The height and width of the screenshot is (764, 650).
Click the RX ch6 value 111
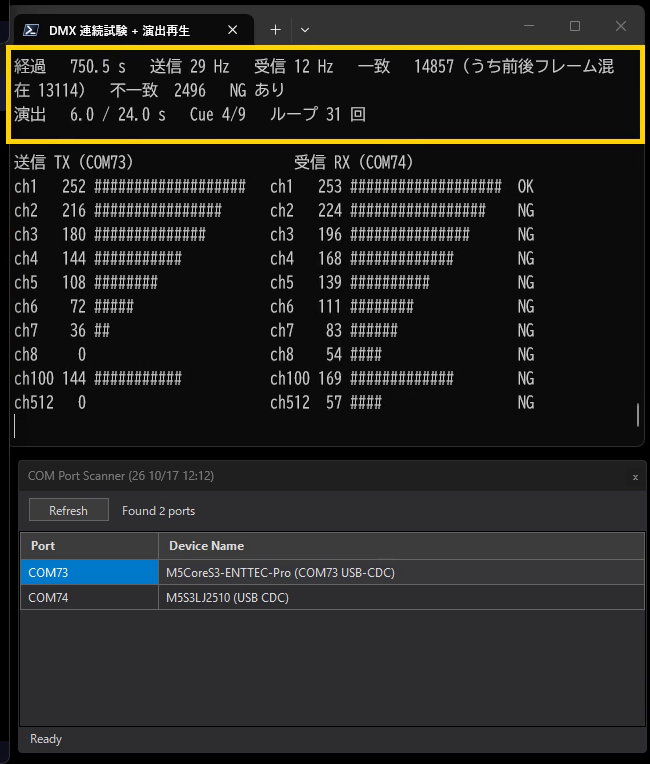pos(330,306)
